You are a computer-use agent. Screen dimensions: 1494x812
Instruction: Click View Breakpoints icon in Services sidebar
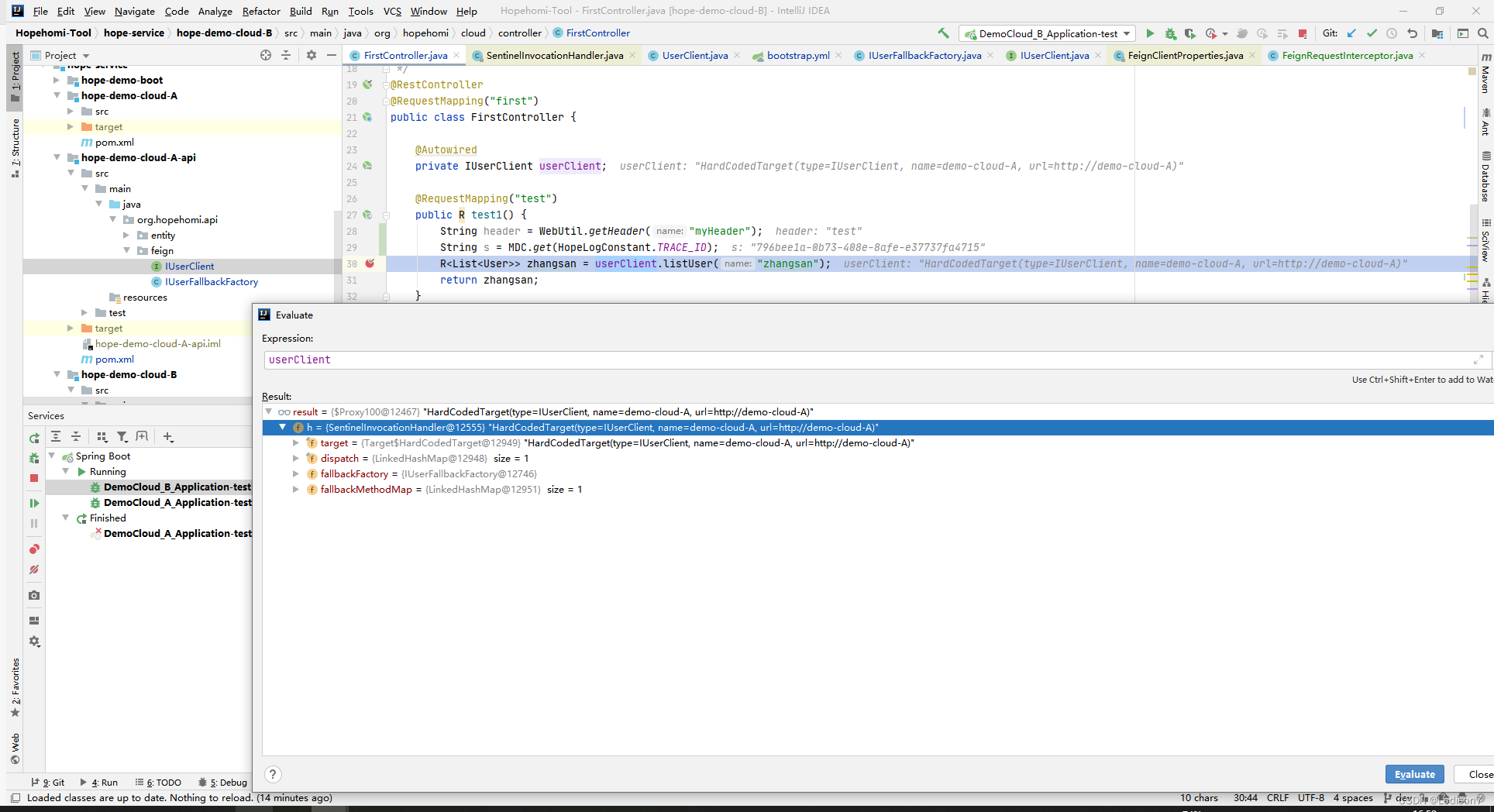[34, 549]
